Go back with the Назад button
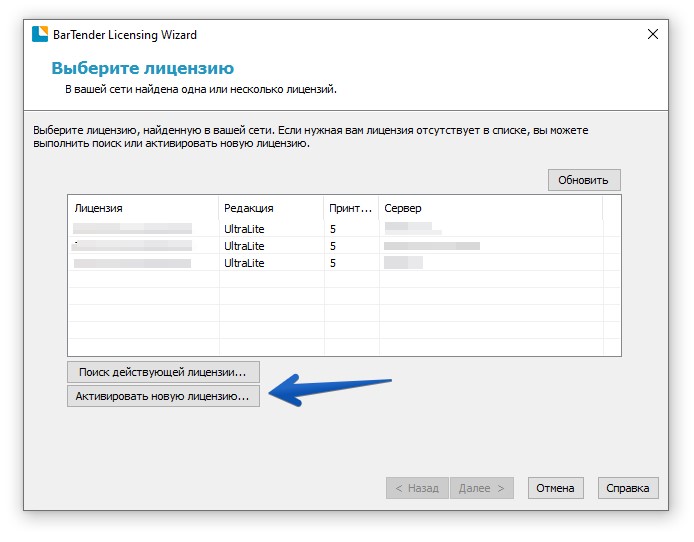The width and height of the screenshot is (694, 542). [416, 488]
